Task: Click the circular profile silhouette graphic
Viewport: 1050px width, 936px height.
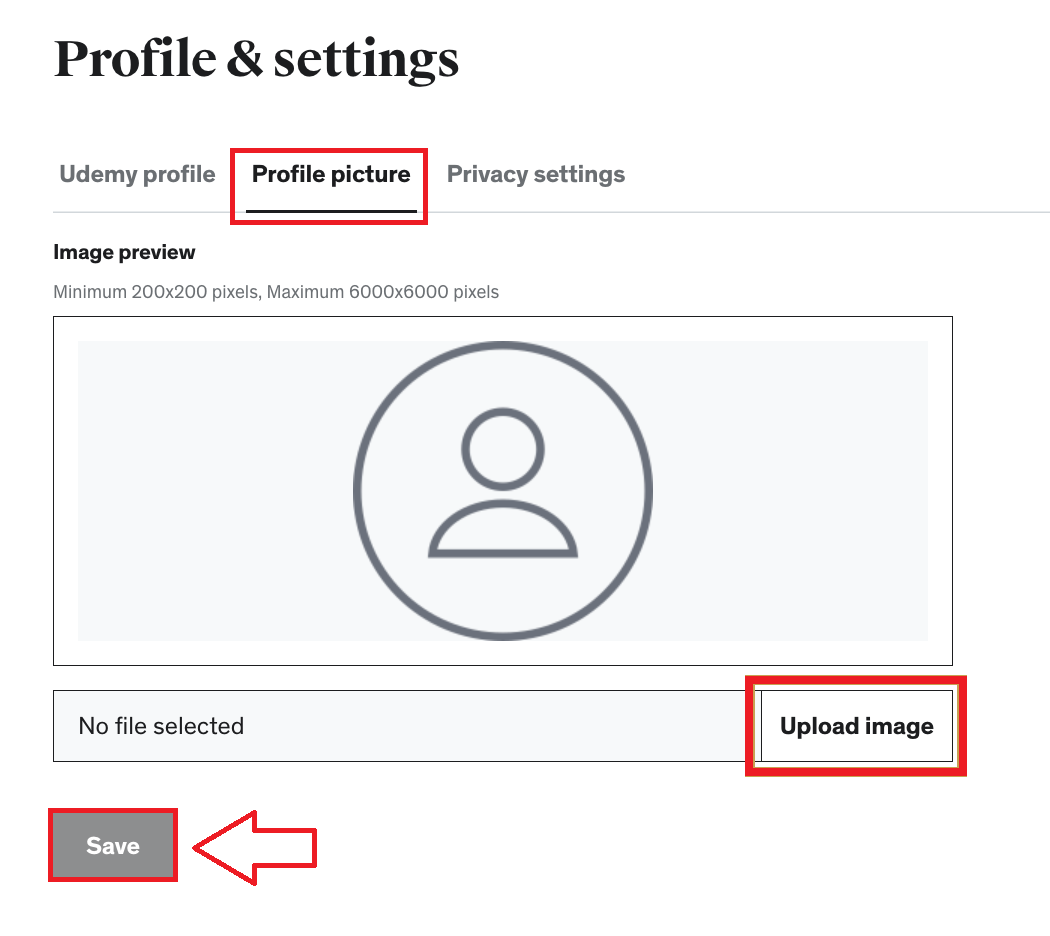Action: pos(501,489)
